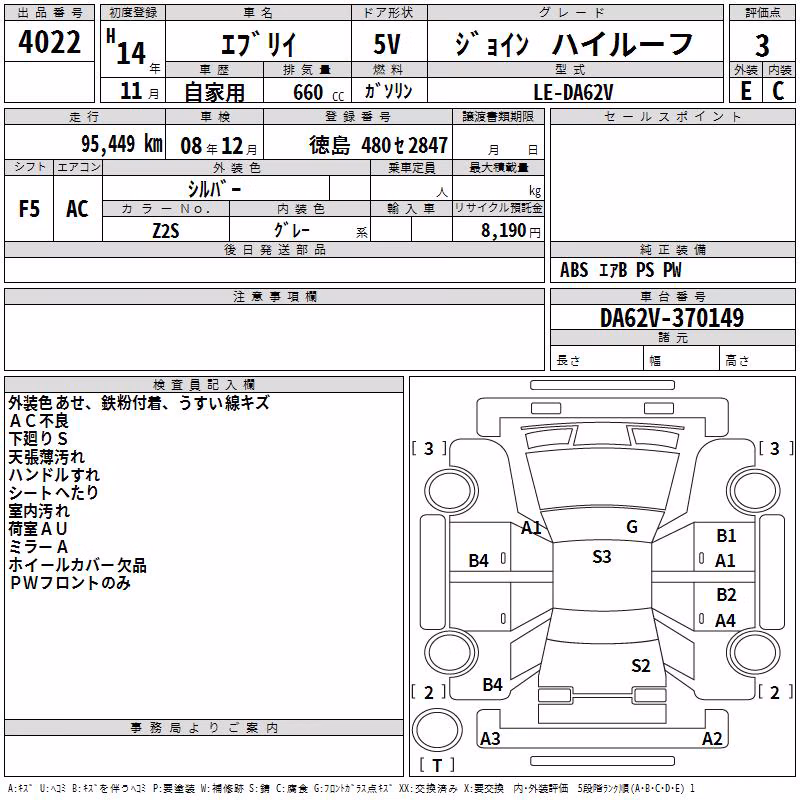Click the overall grade score 3
This screenshot has height=800, width=800.
coord(762,46)
